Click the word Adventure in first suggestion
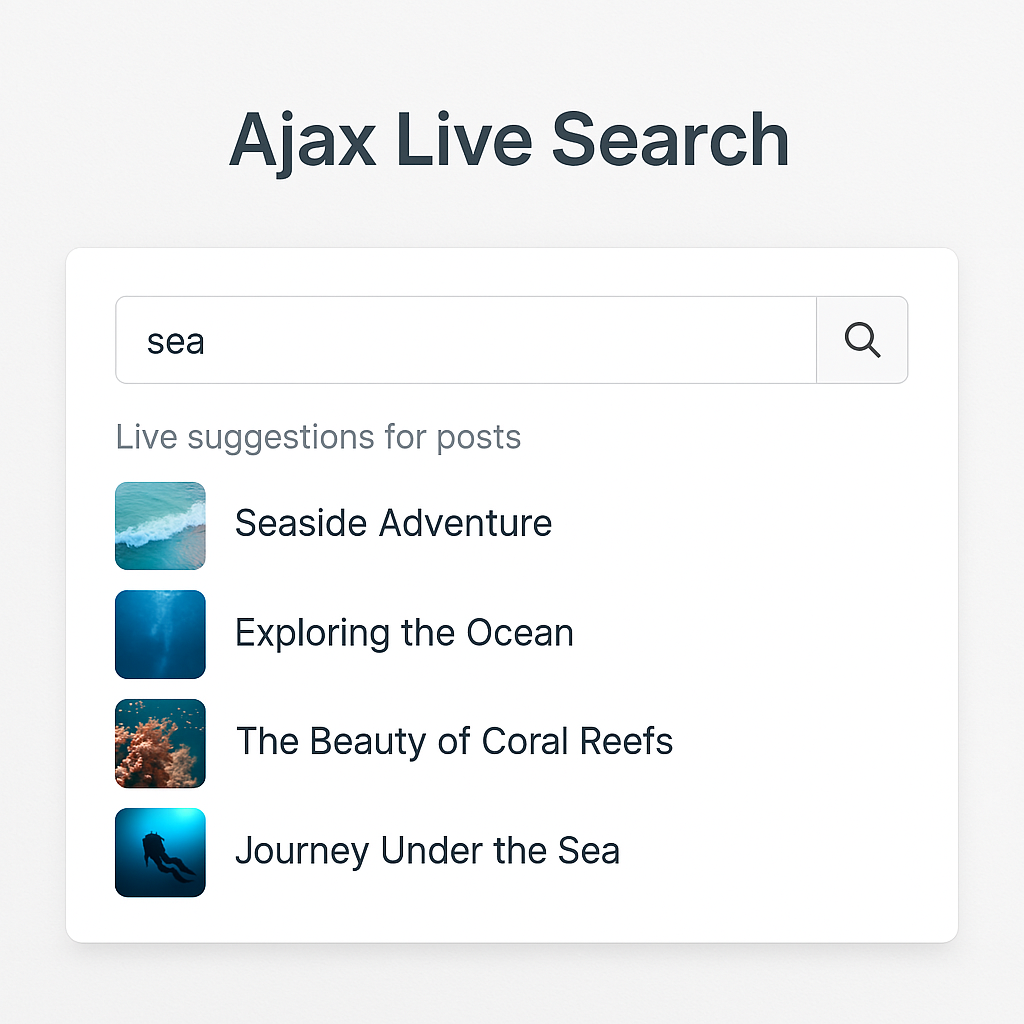This screenshot has height=1024, width=1024. click(466, 524)
